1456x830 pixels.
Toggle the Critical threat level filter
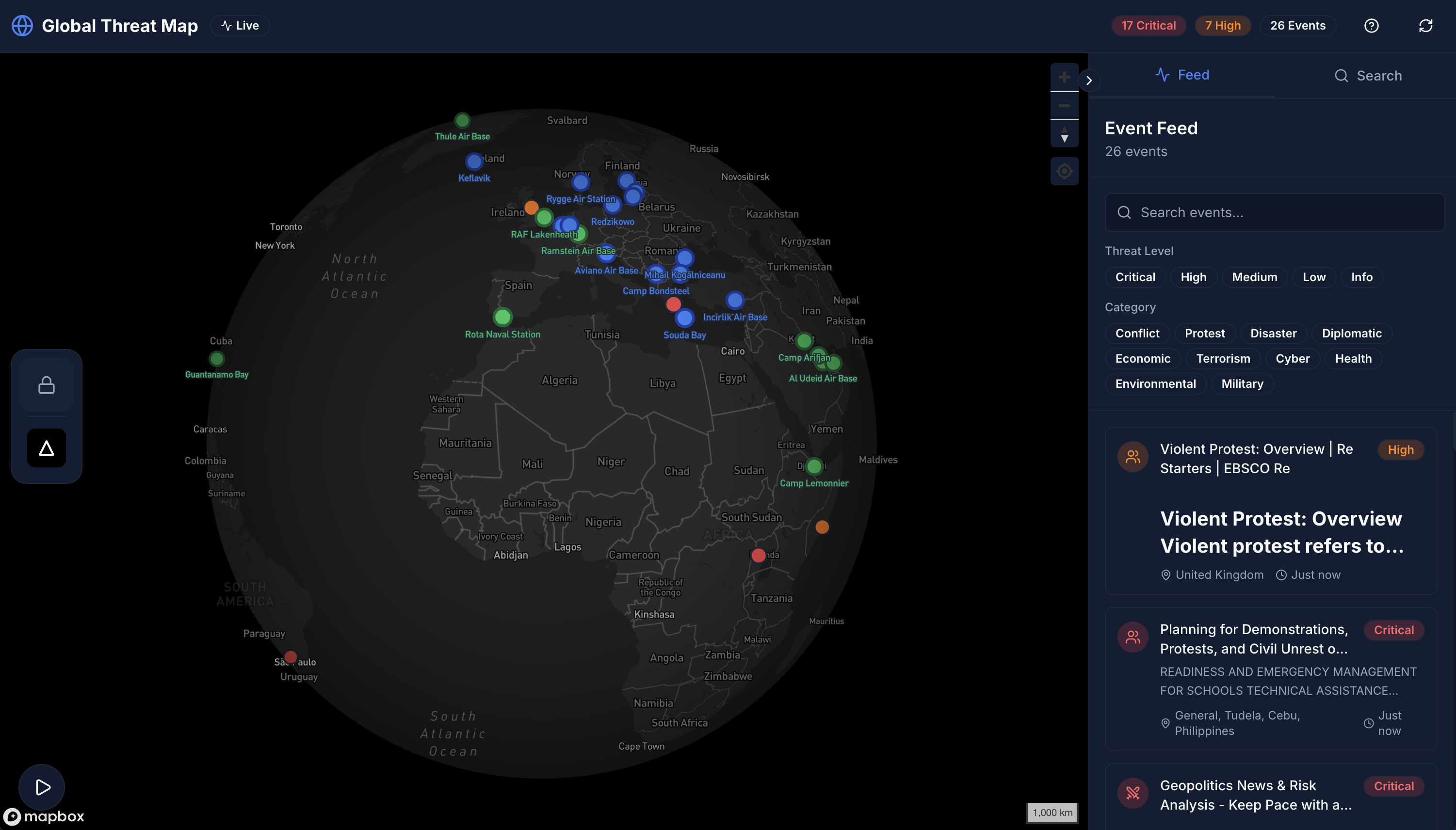point(1135,277)
